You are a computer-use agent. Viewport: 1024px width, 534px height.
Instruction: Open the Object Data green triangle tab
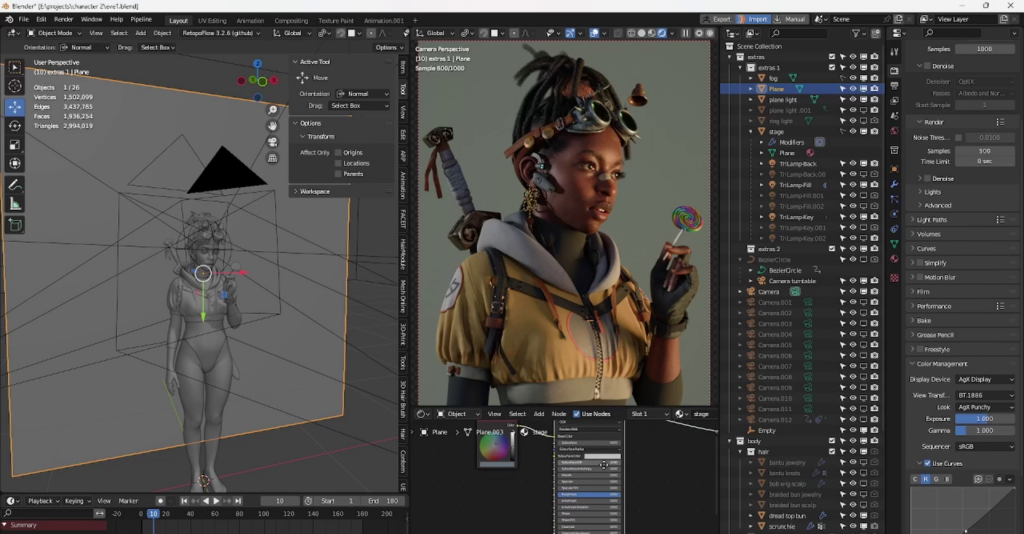[x=895, y=243]
